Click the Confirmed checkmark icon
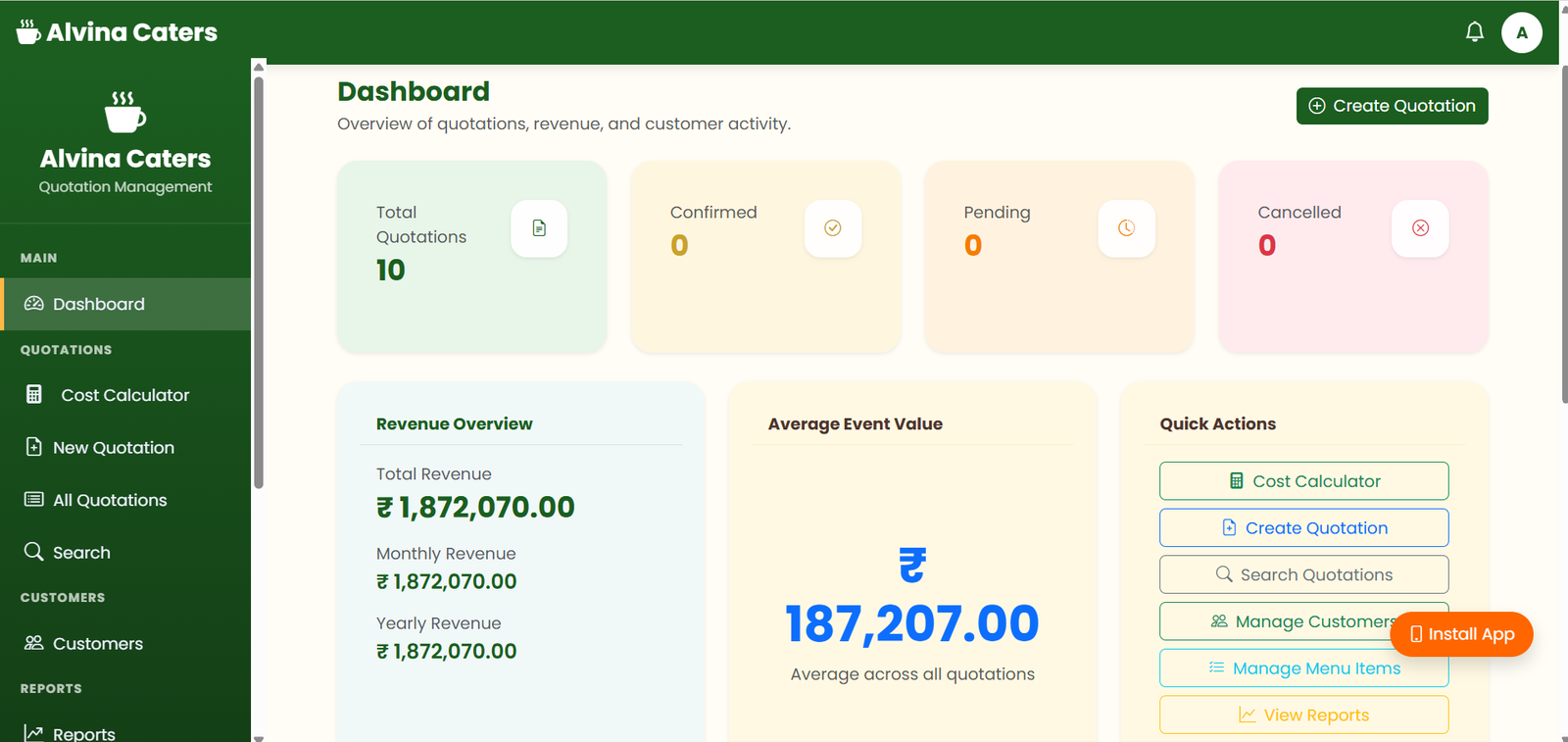 (833, 228)
